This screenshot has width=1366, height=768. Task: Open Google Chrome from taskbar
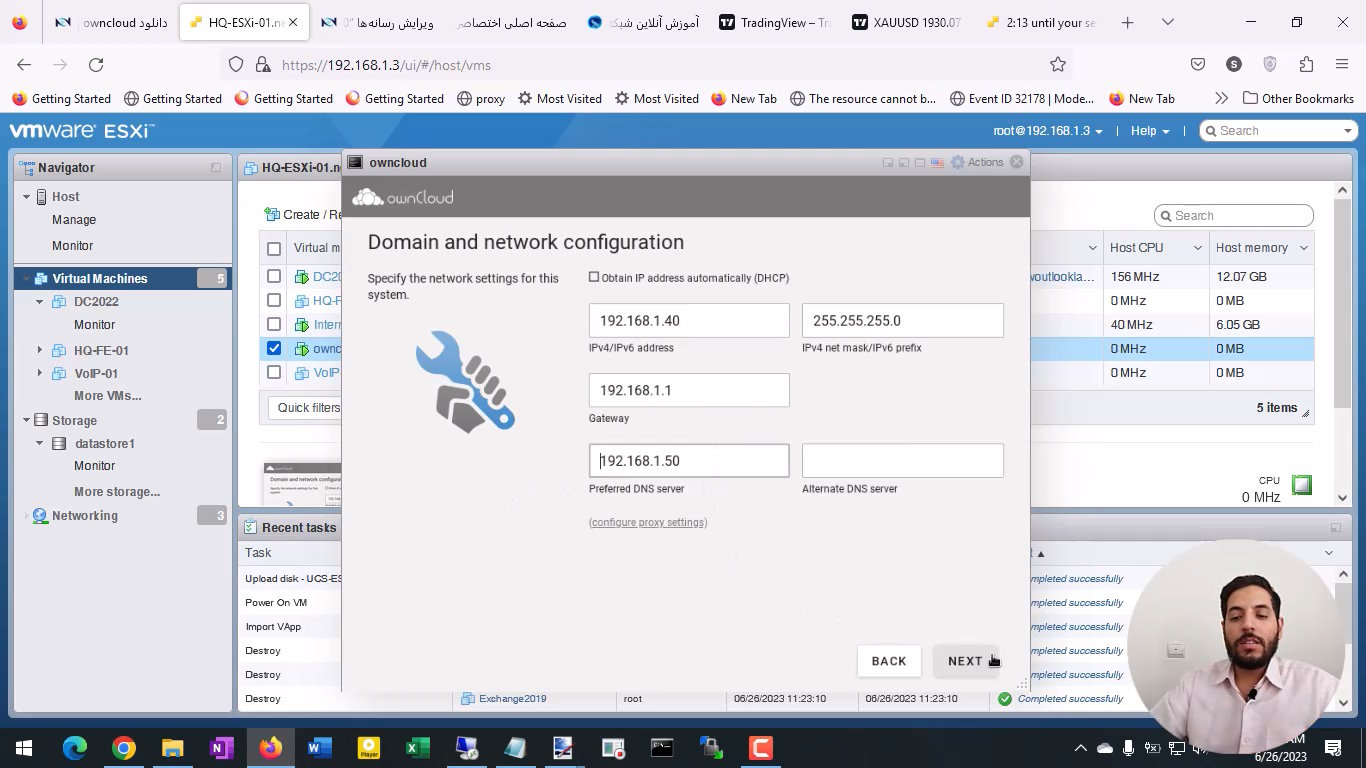(x=123, y=747)
